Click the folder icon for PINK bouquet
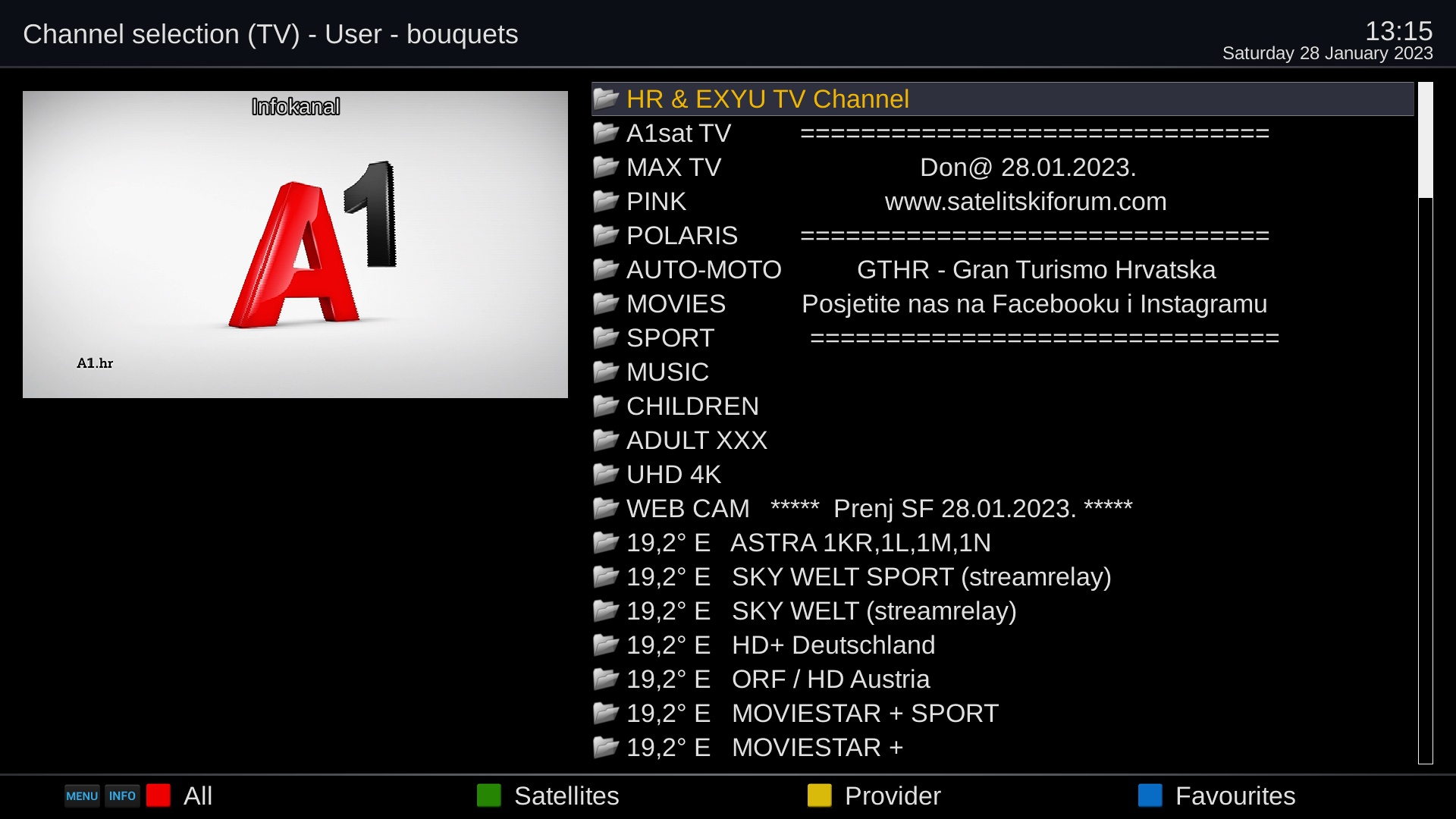Screen dimensions: 1456x819 coord(605,201)
